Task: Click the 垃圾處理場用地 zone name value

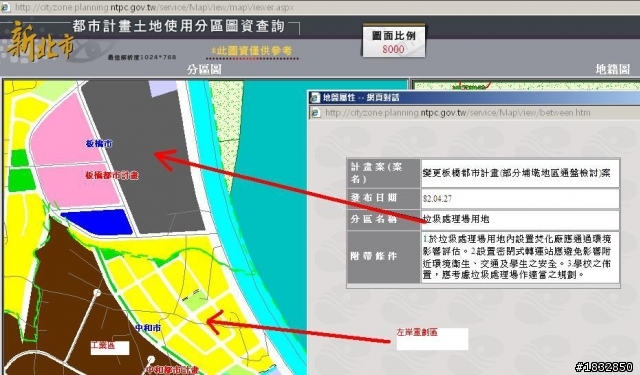Action: pos(456,219)
